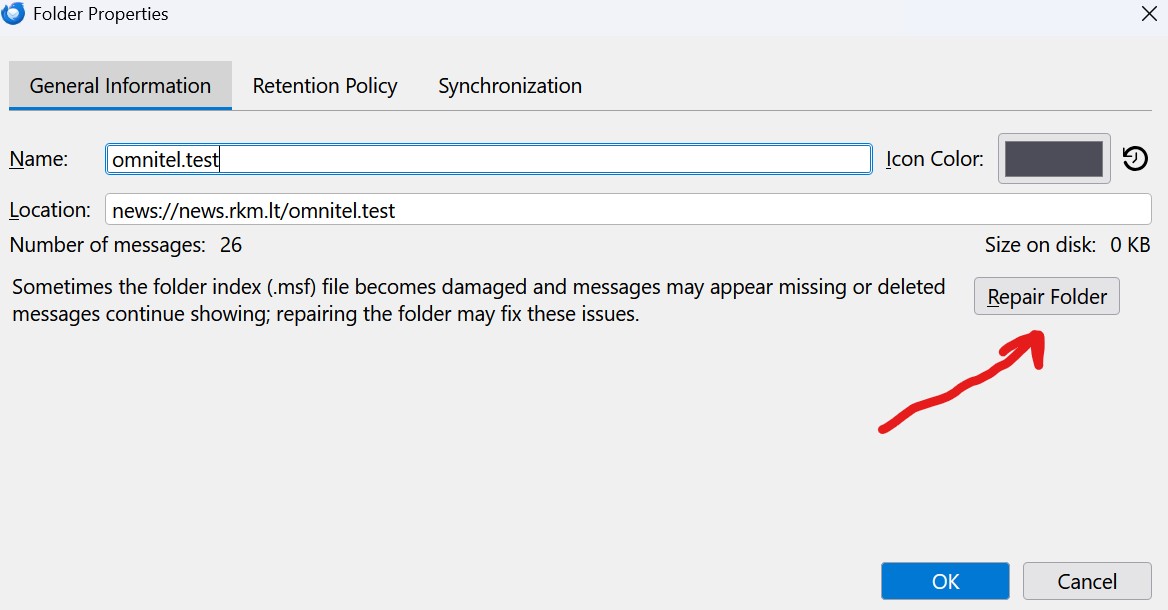The image size is (1168, 610).
Task: Click the folder index description paragraph
Action: tap(478, 300)
